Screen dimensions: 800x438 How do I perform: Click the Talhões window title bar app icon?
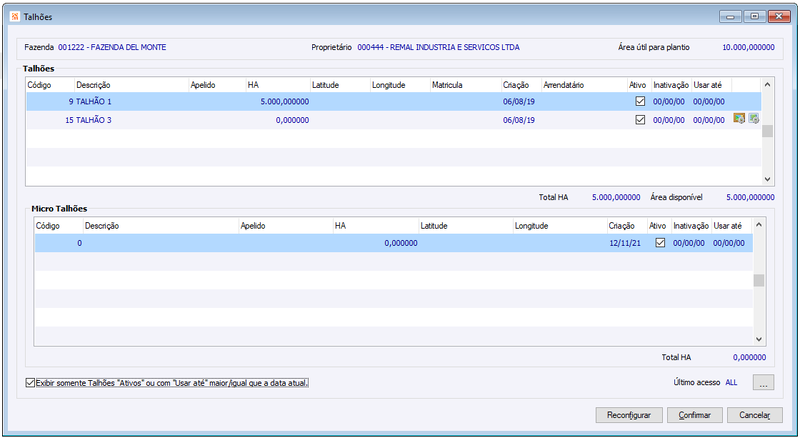coord(15,17)
